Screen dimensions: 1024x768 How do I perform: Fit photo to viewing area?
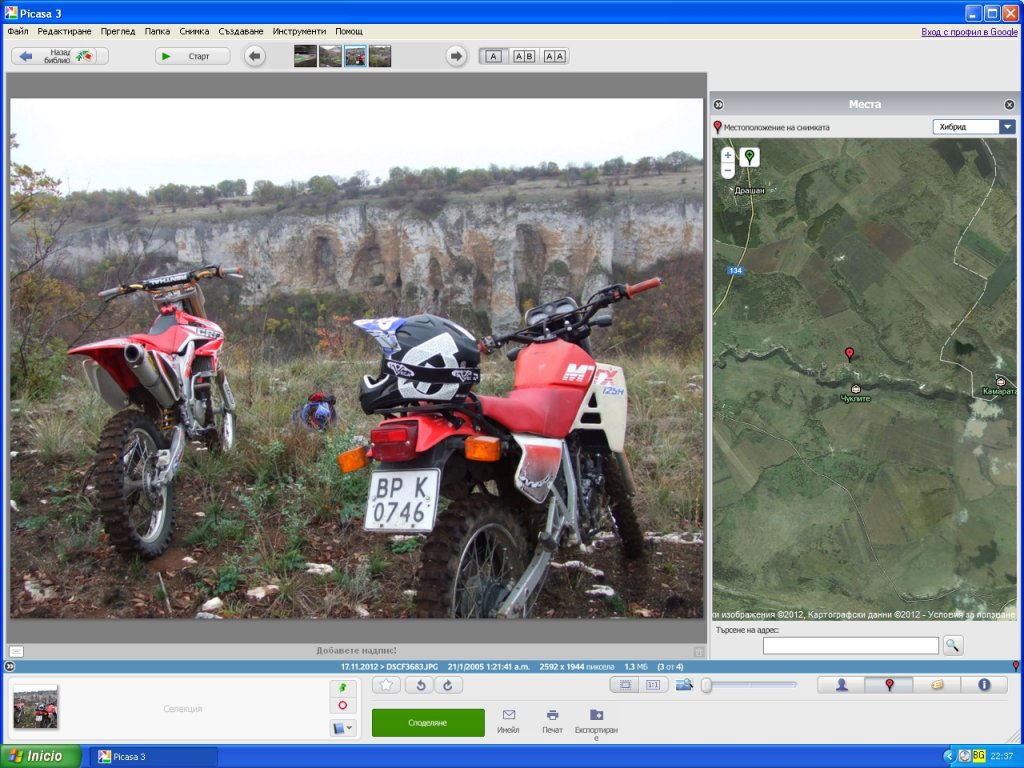pos(625,684)
